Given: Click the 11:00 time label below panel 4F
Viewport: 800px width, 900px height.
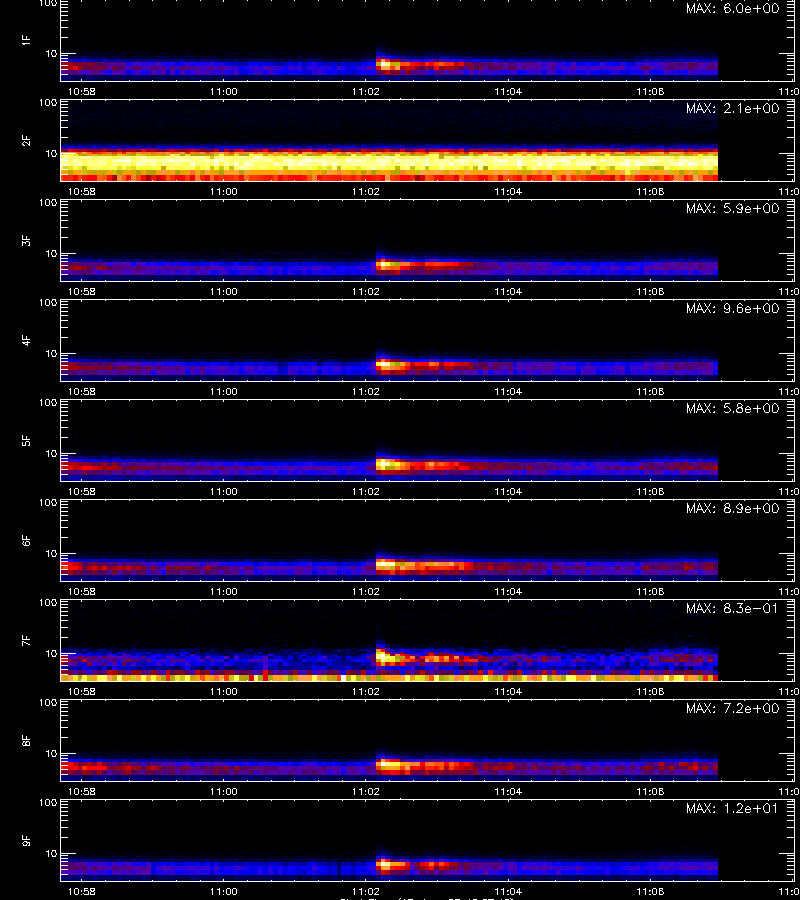Looking at the screenshot, I should tap(223, 391).
